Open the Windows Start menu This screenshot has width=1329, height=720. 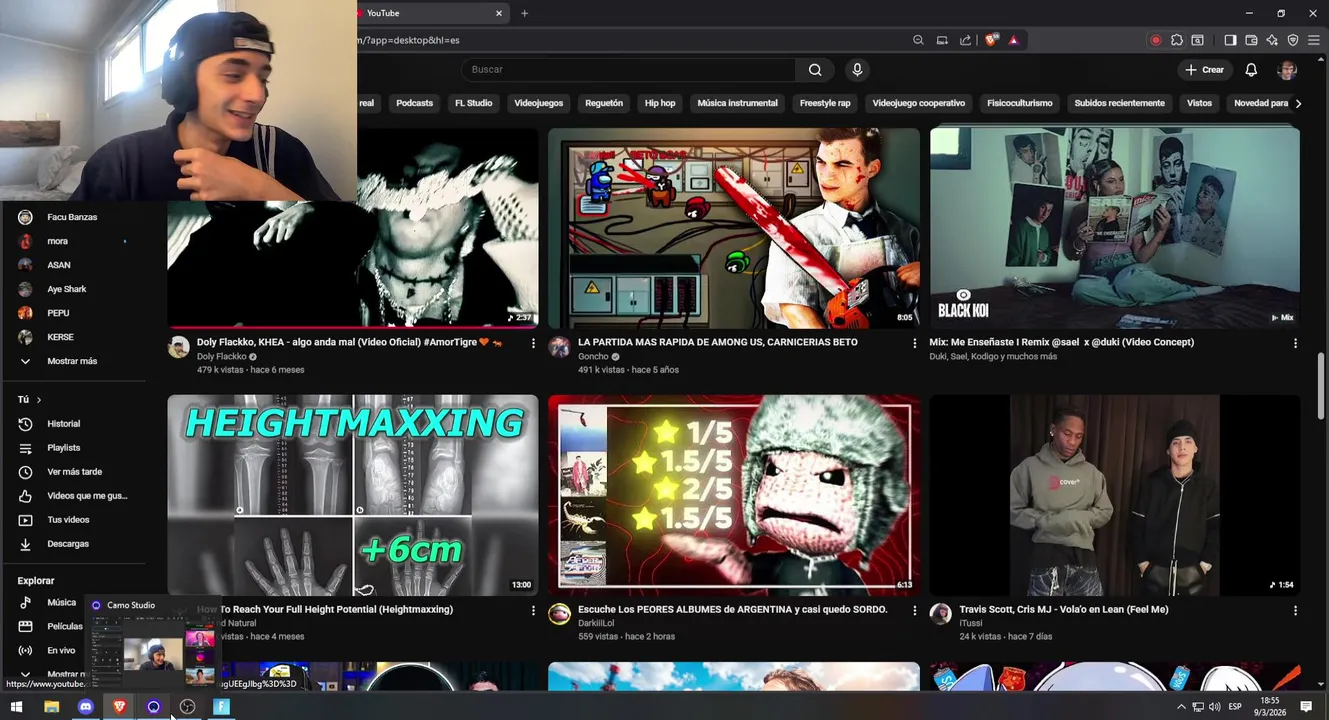tap(16, 707)
